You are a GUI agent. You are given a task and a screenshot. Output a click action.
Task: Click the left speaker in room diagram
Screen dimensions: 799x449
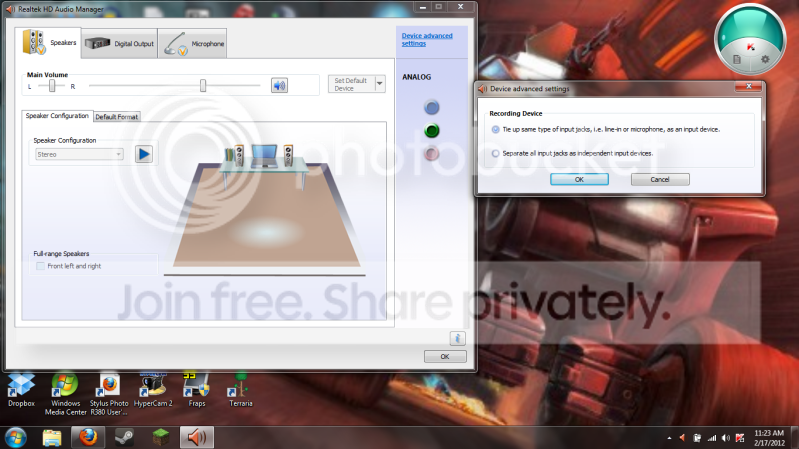(x=239, y=154)
